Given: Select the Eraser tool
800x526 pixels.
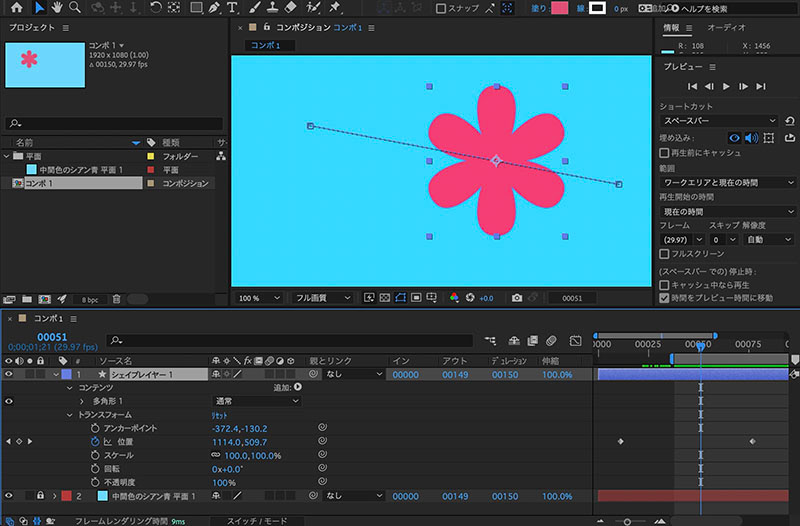Looking at the screenshot, I should pyautogui.click(x=290, y=7).
